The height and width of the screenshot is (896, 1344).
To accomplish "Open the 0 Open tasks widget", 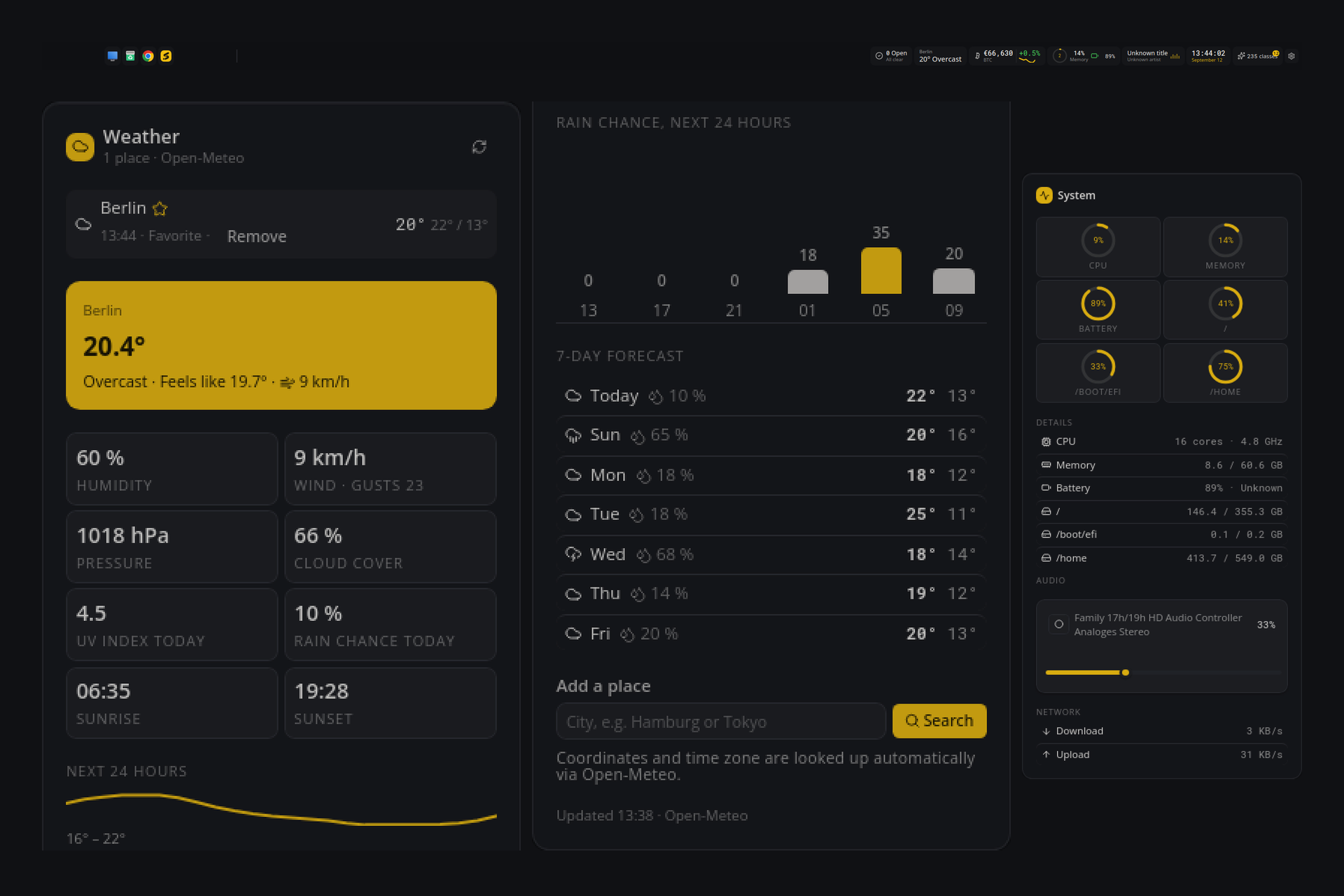I will tap(890, 56).
